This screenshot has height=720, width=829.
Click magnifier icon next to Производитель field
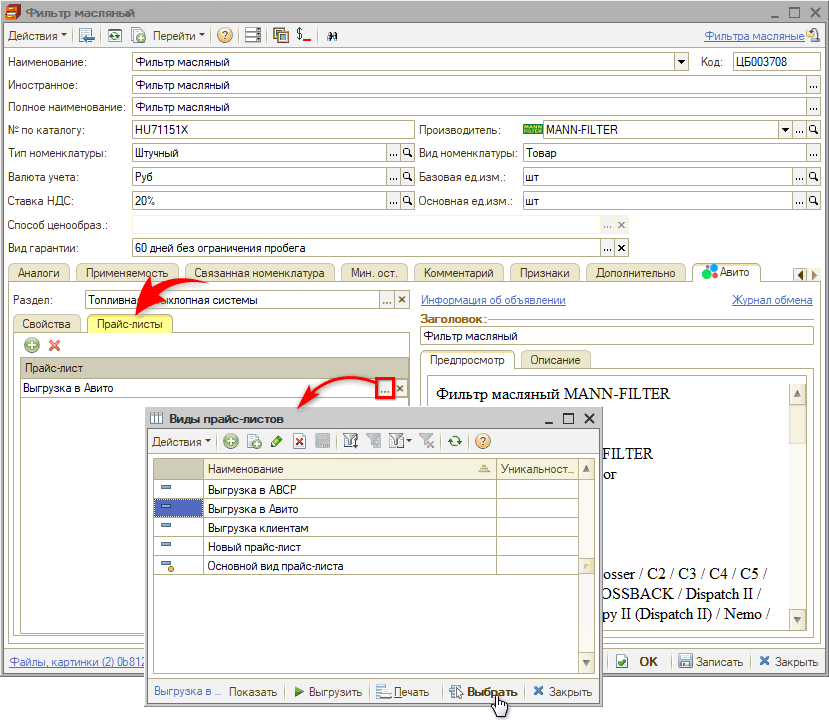(x=815, y=130)
